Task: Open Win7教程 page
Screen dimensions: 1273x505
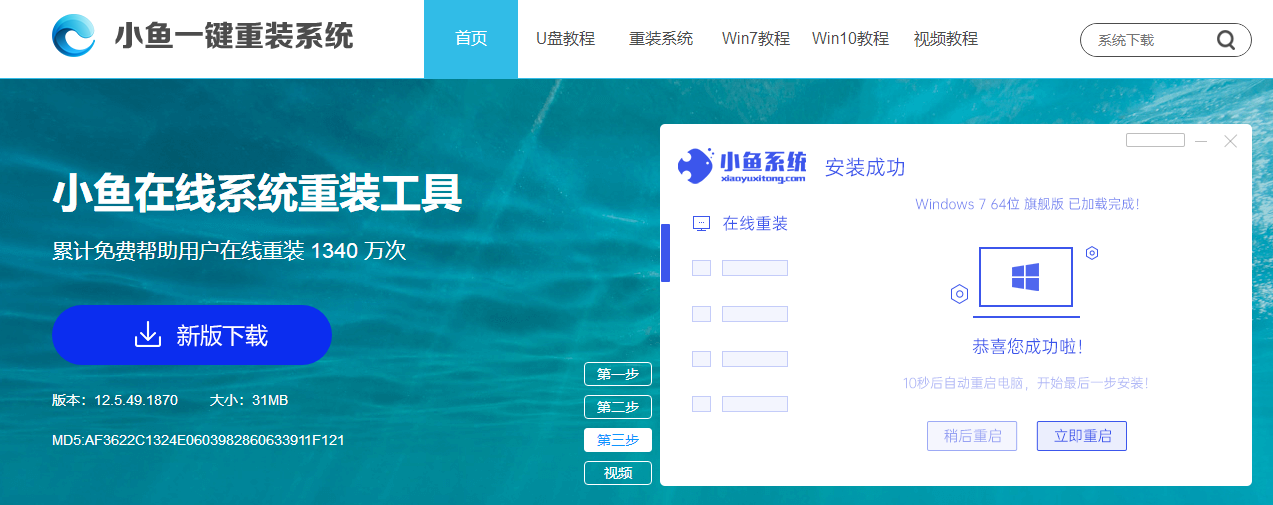Action: coord(756,39)
